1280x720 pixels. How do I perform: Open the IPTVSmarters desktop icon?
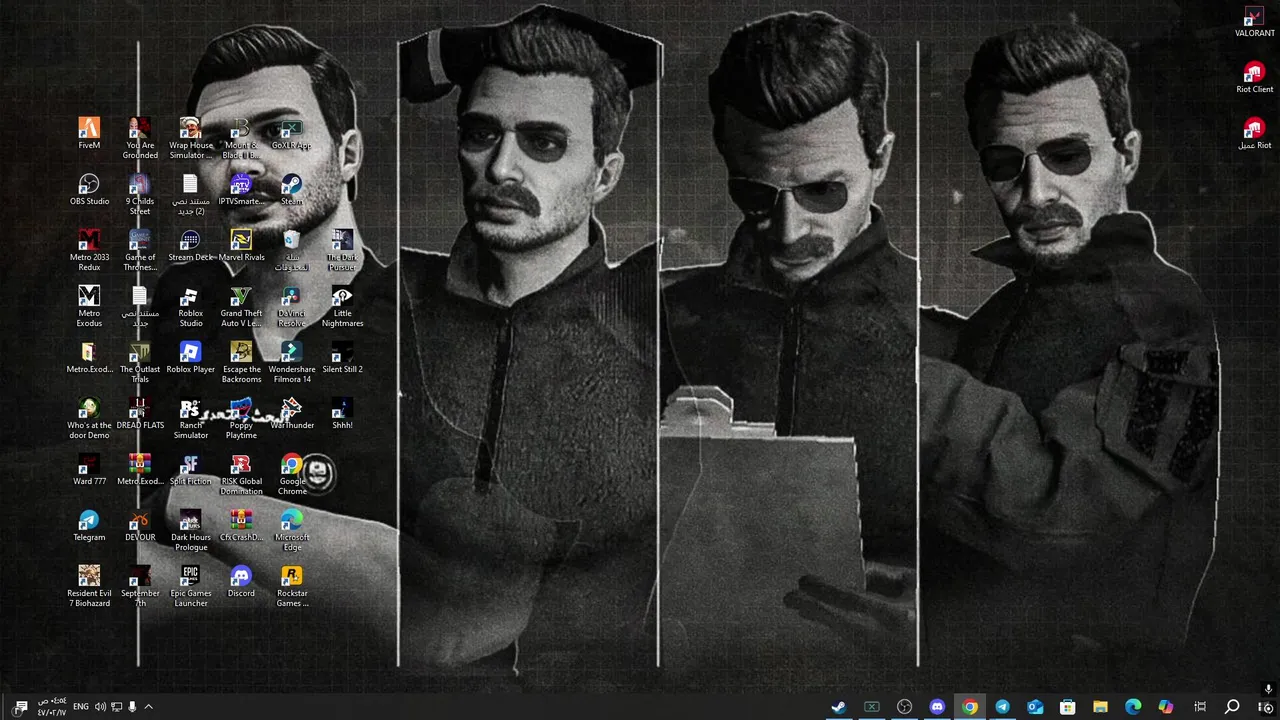[241, 189]
